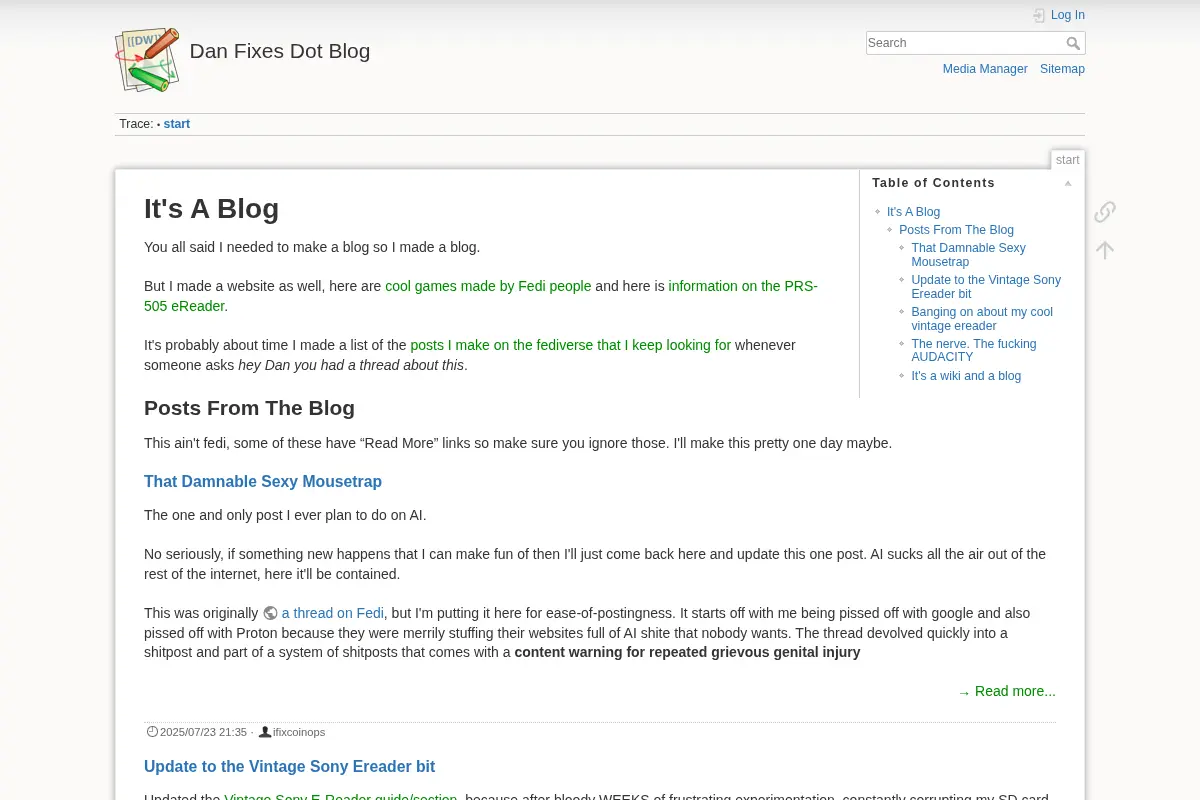Click the clock icon beside post date
1200x800 pixels.
tap(152, 732)
